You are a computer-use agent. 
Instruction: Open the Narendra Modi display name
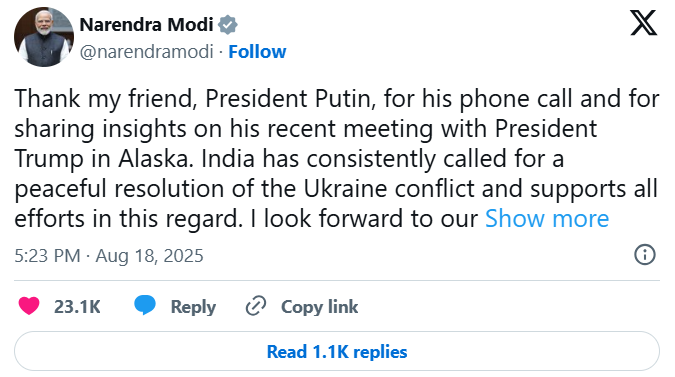coord(146,25)
